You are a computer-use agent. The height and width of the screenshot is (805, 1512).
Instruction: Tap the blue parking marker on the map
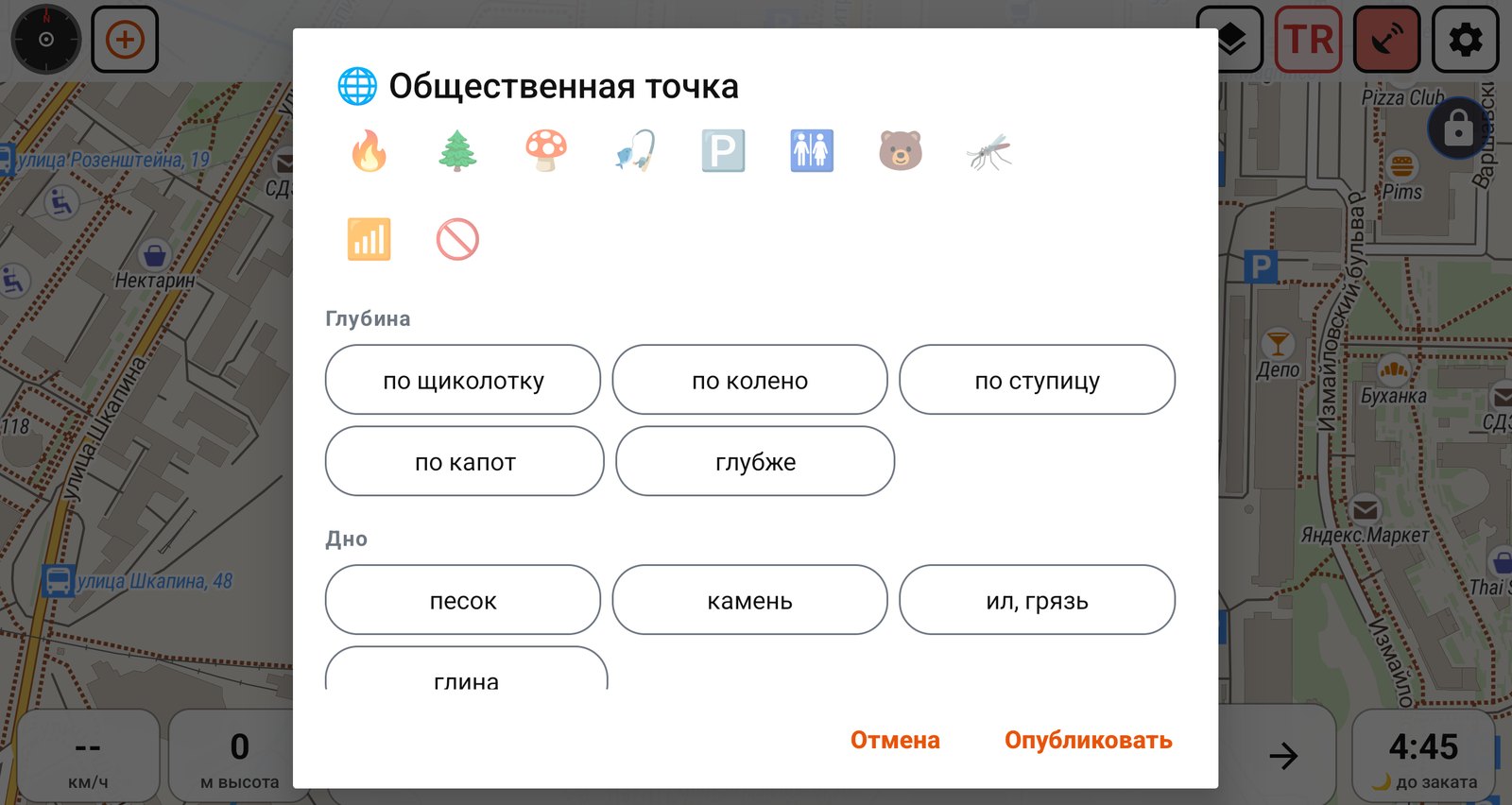pyautogui.click(x=1261, y=267)
